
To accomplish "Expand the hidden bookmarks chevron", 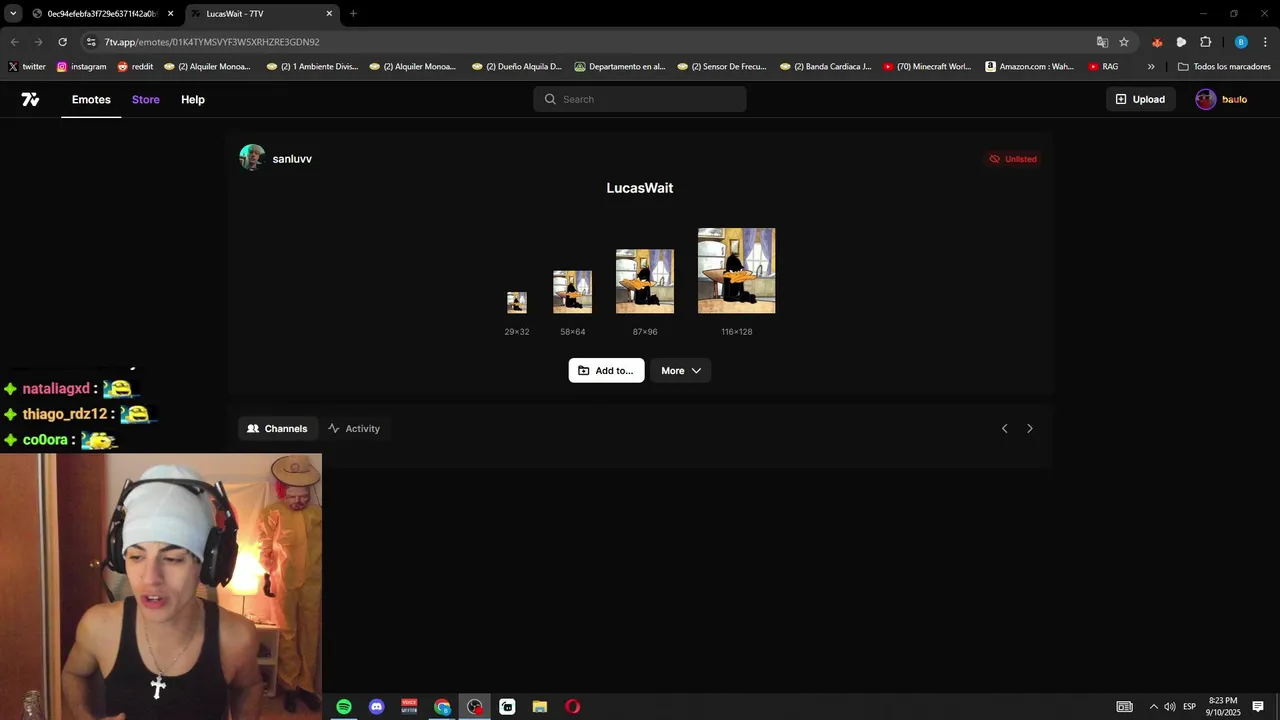I will pos(1151,67).
